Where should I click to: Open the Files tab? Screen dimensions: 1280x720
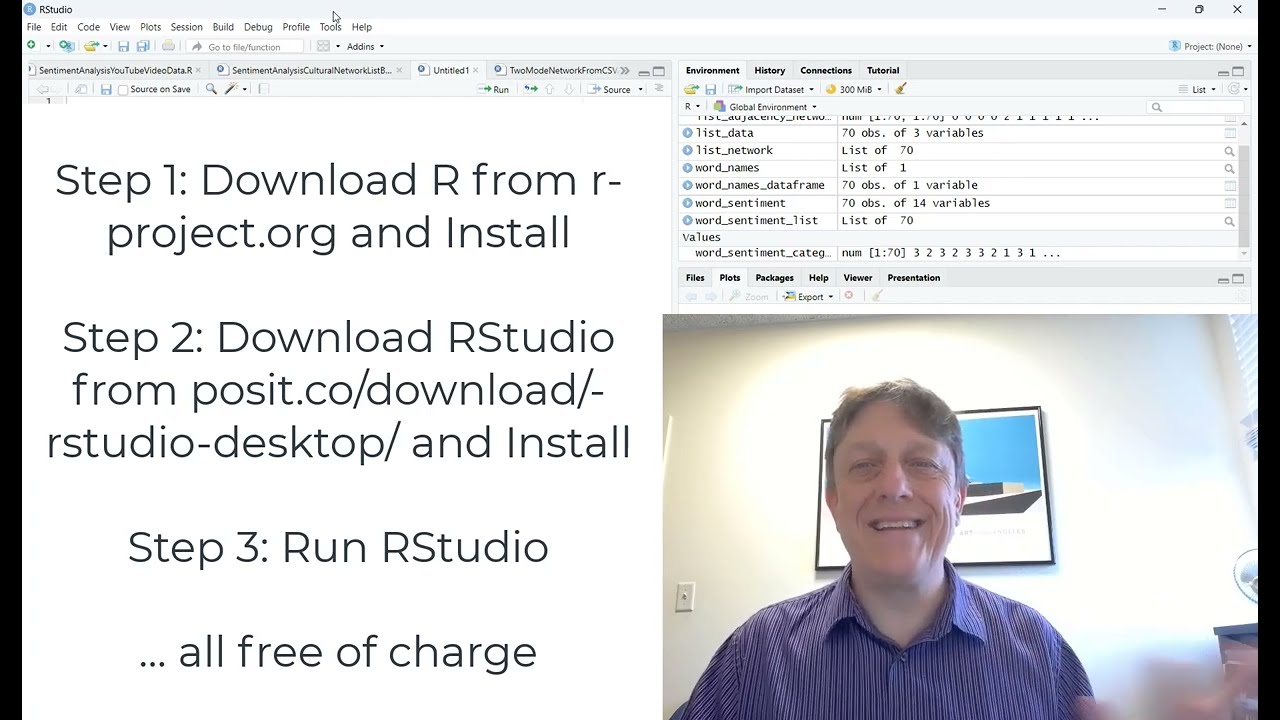[x=695, y=278]
